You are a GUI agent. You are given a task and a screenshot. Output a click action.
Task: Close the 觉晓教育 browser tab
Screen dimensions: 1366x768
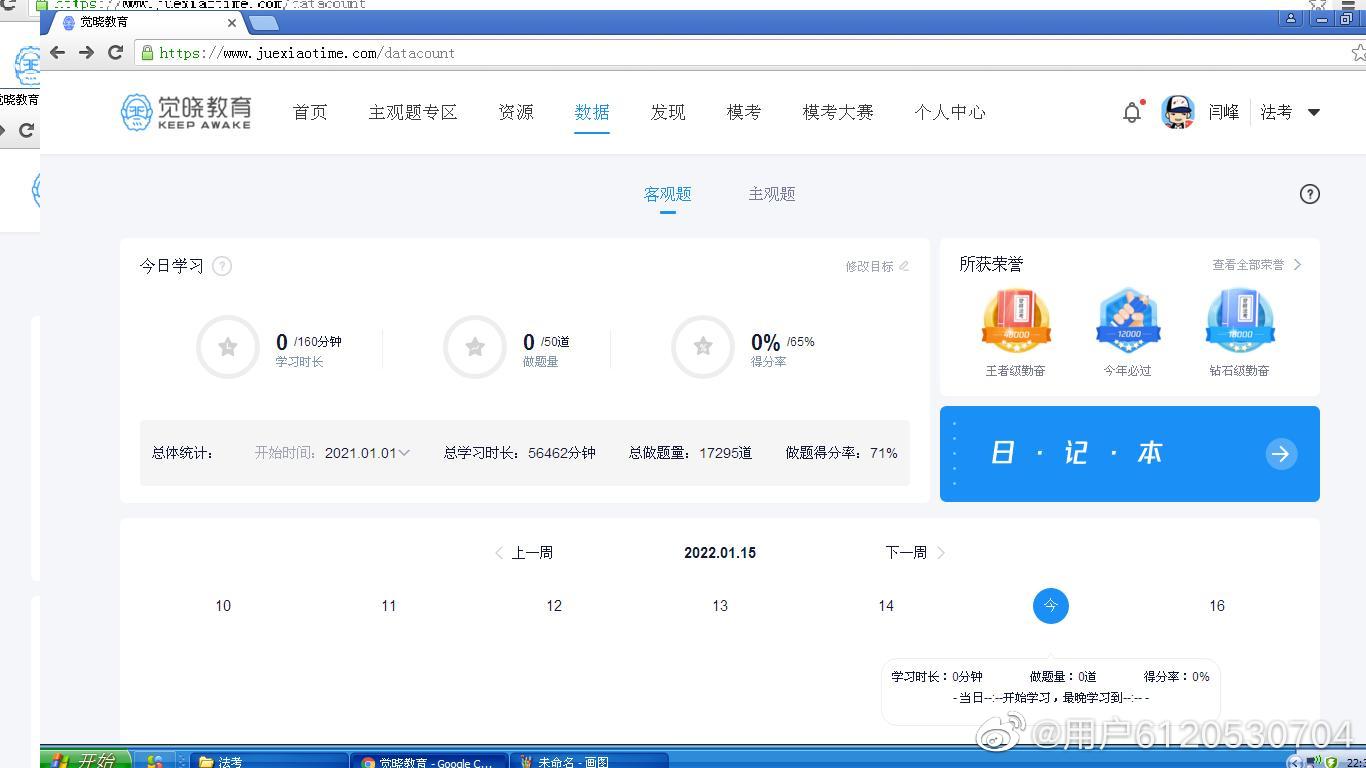point(232,22)
